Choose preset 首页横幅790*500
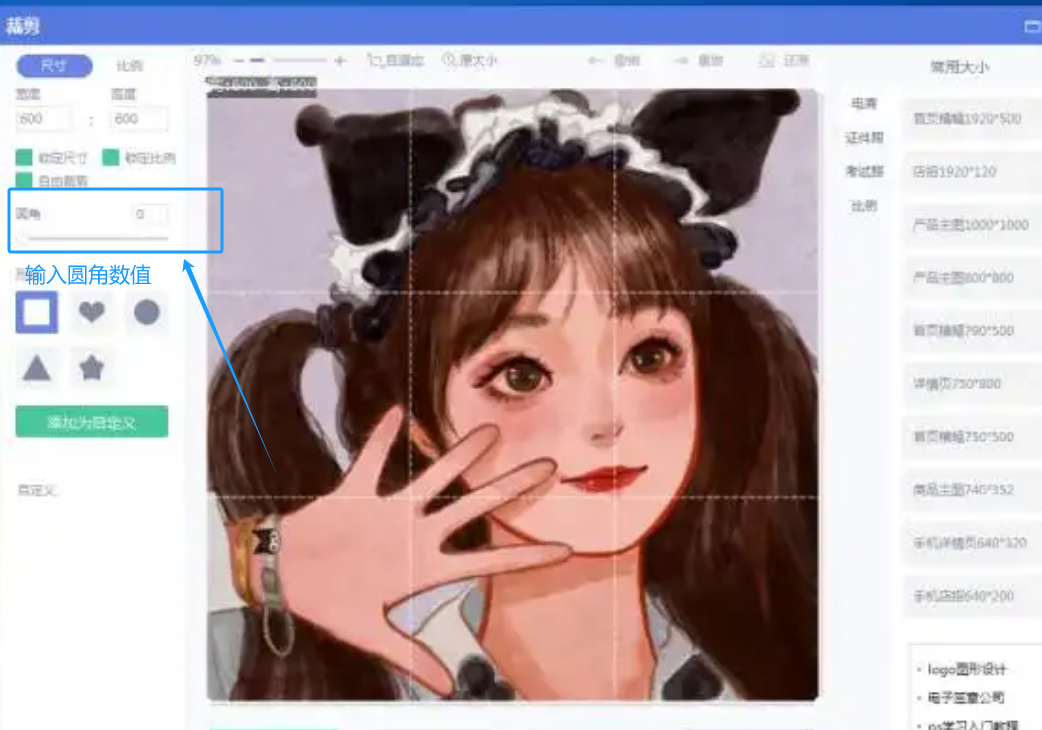This screenshot has width=1042, height=730. coord(971,331)
